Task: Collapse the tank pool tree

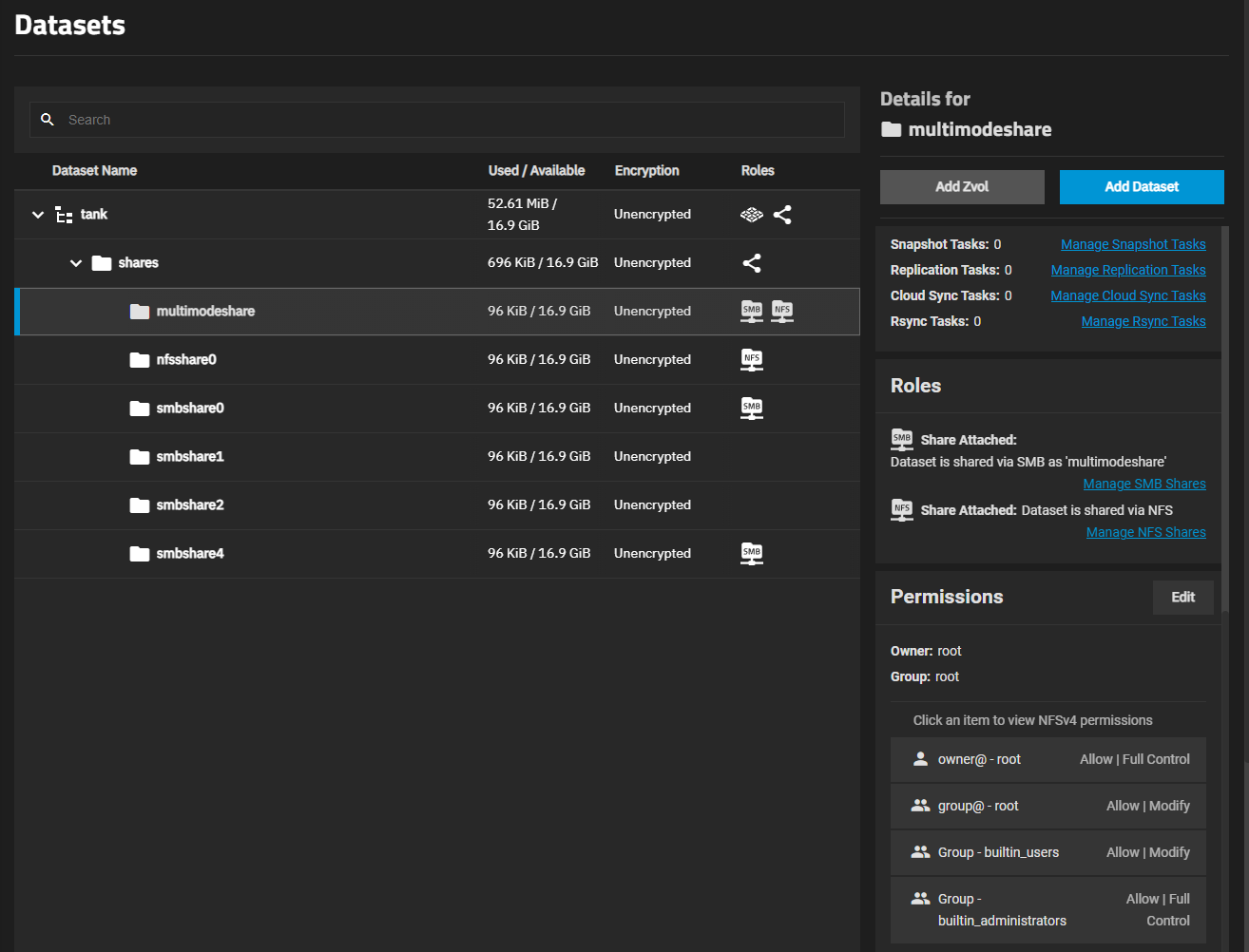Action: [38, 215]
